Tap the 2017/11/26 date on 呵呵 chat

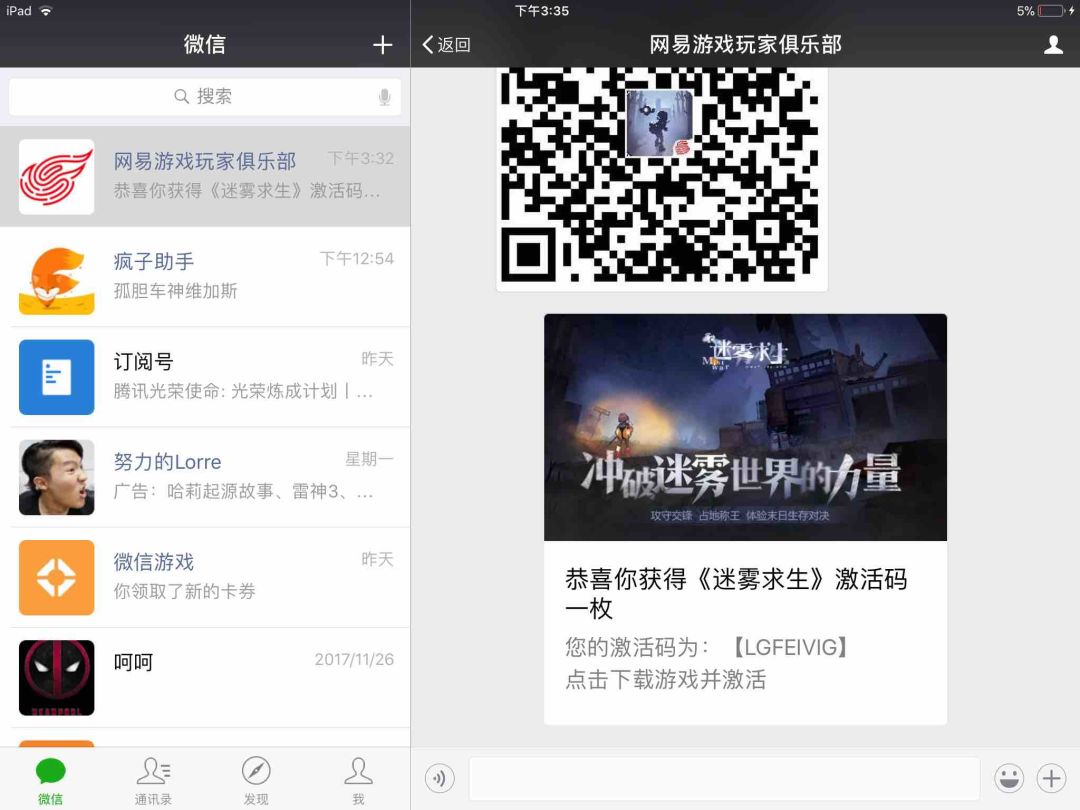tap(354, 660)
